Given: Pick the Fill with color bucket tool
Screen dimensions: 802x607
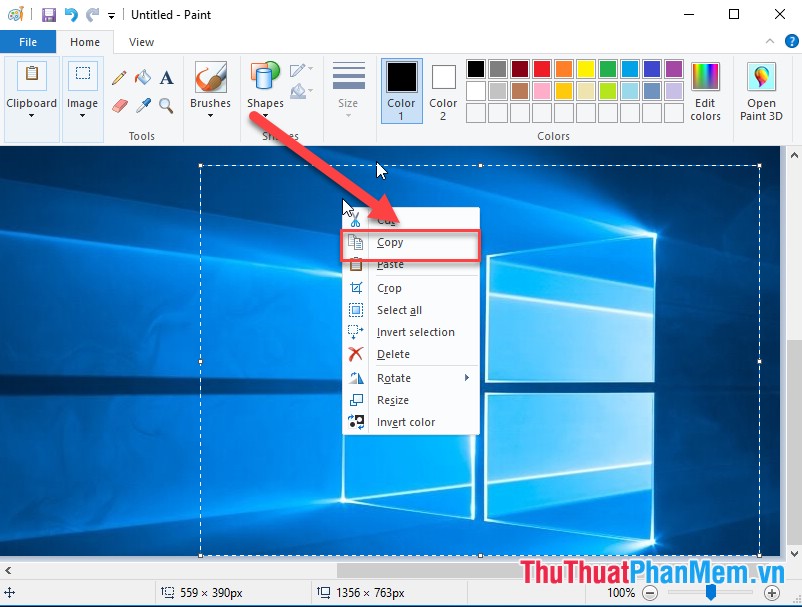Looking at the screenshot, I should tap(142, 77).
